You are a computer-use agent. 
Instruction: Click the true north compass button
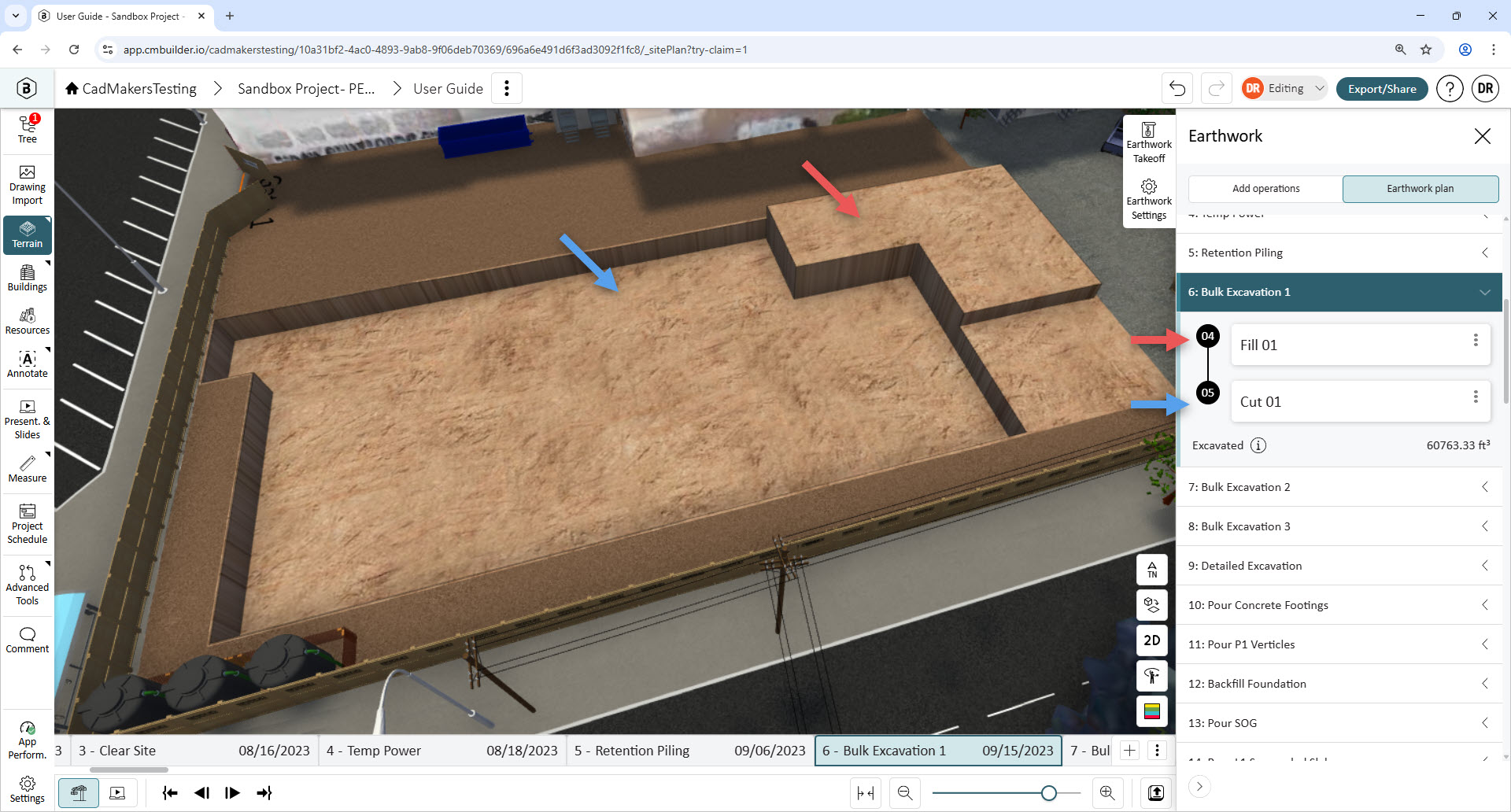(x=1151, y=569)
